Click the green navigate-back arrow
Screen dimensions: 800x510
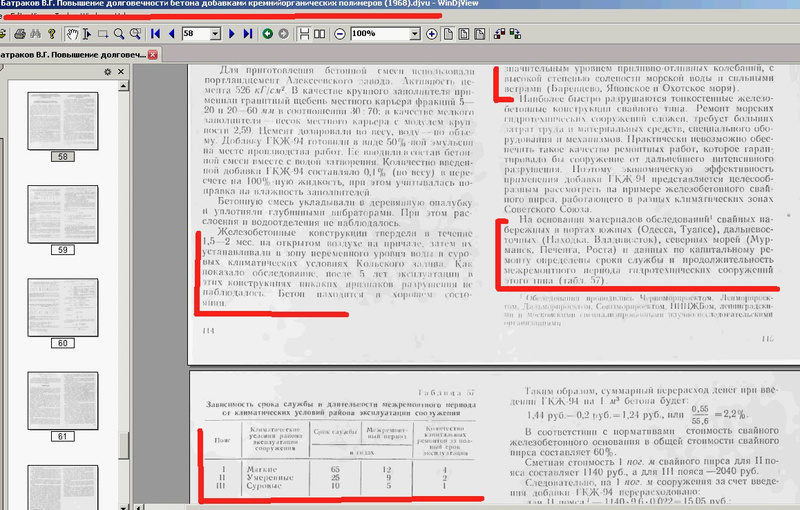point(267,34)
